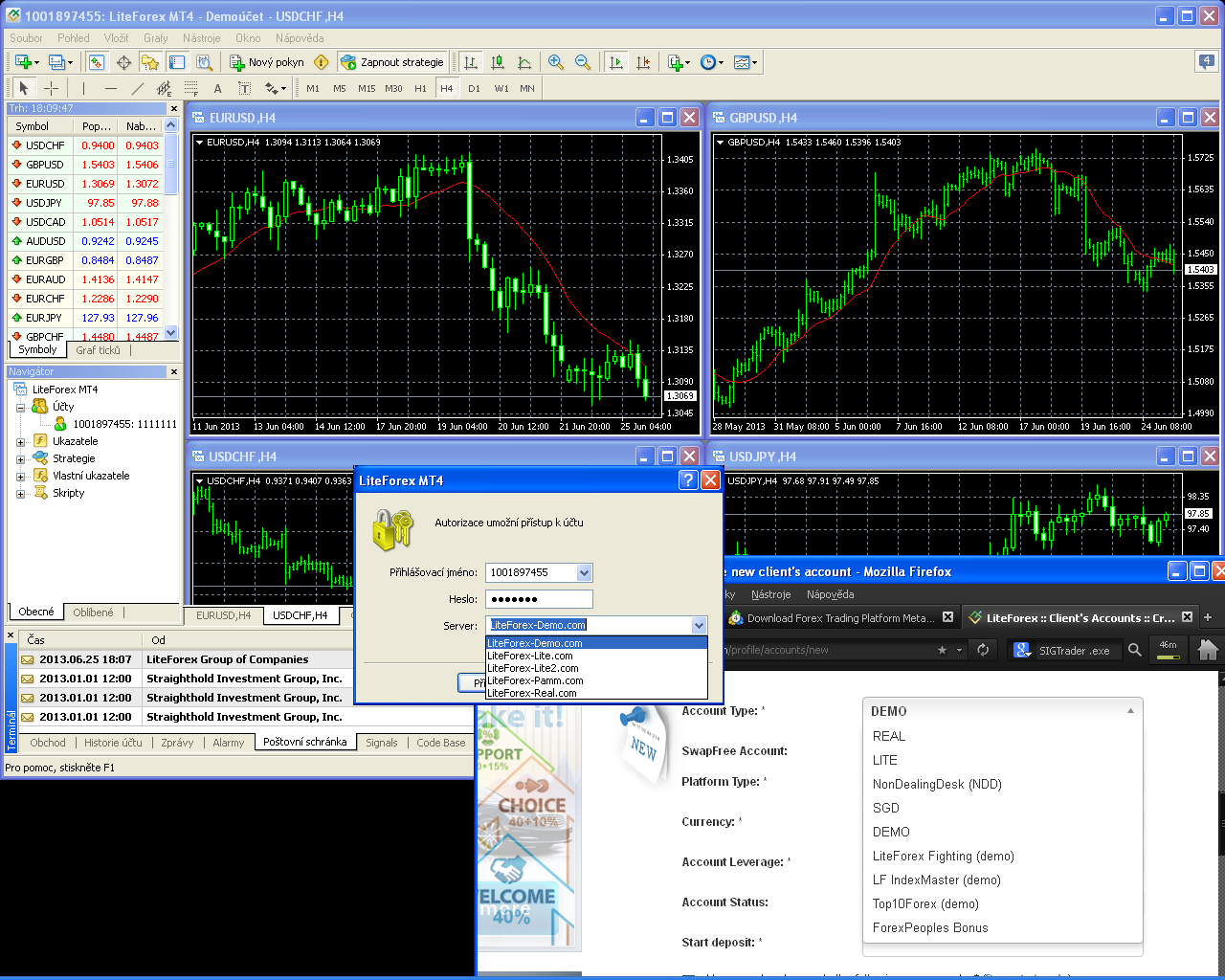Expand the Strategie tree node
Screen dimensions: 1225x980
click(20, 458)
